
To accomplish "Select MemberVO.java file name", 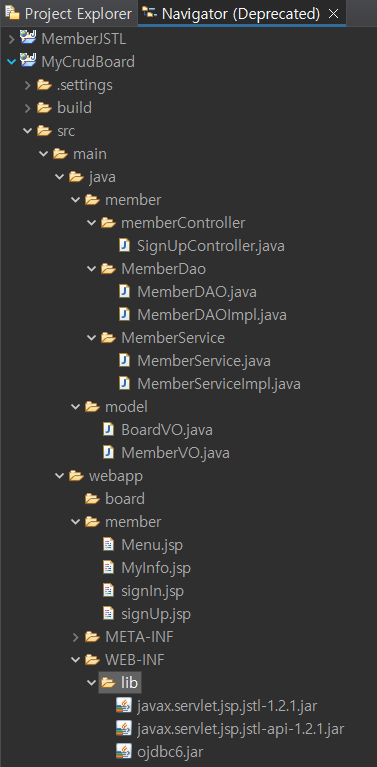I will pos(175,453).
